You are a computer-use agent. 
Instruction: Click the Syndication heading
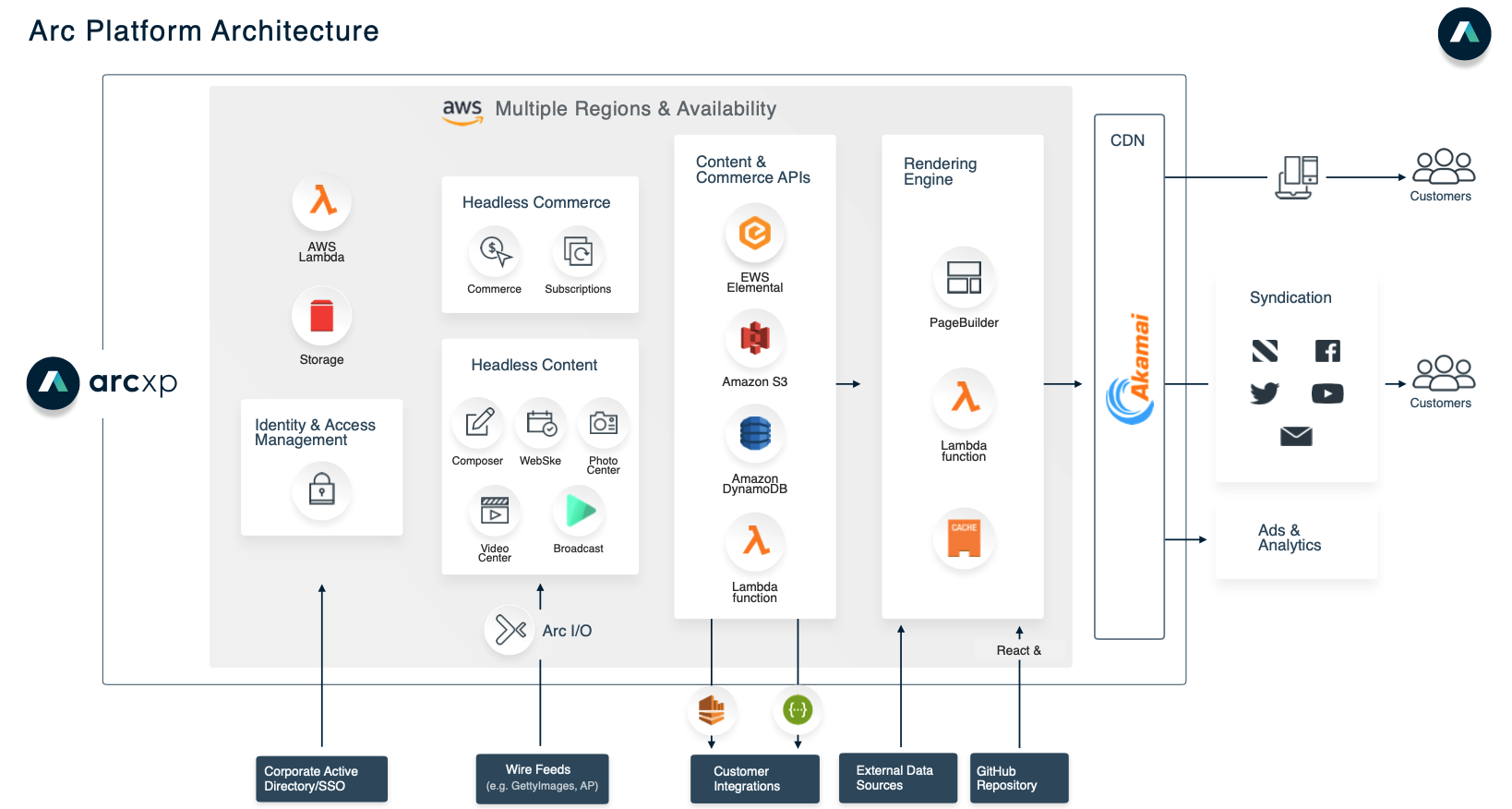(x=1290, y=297)
